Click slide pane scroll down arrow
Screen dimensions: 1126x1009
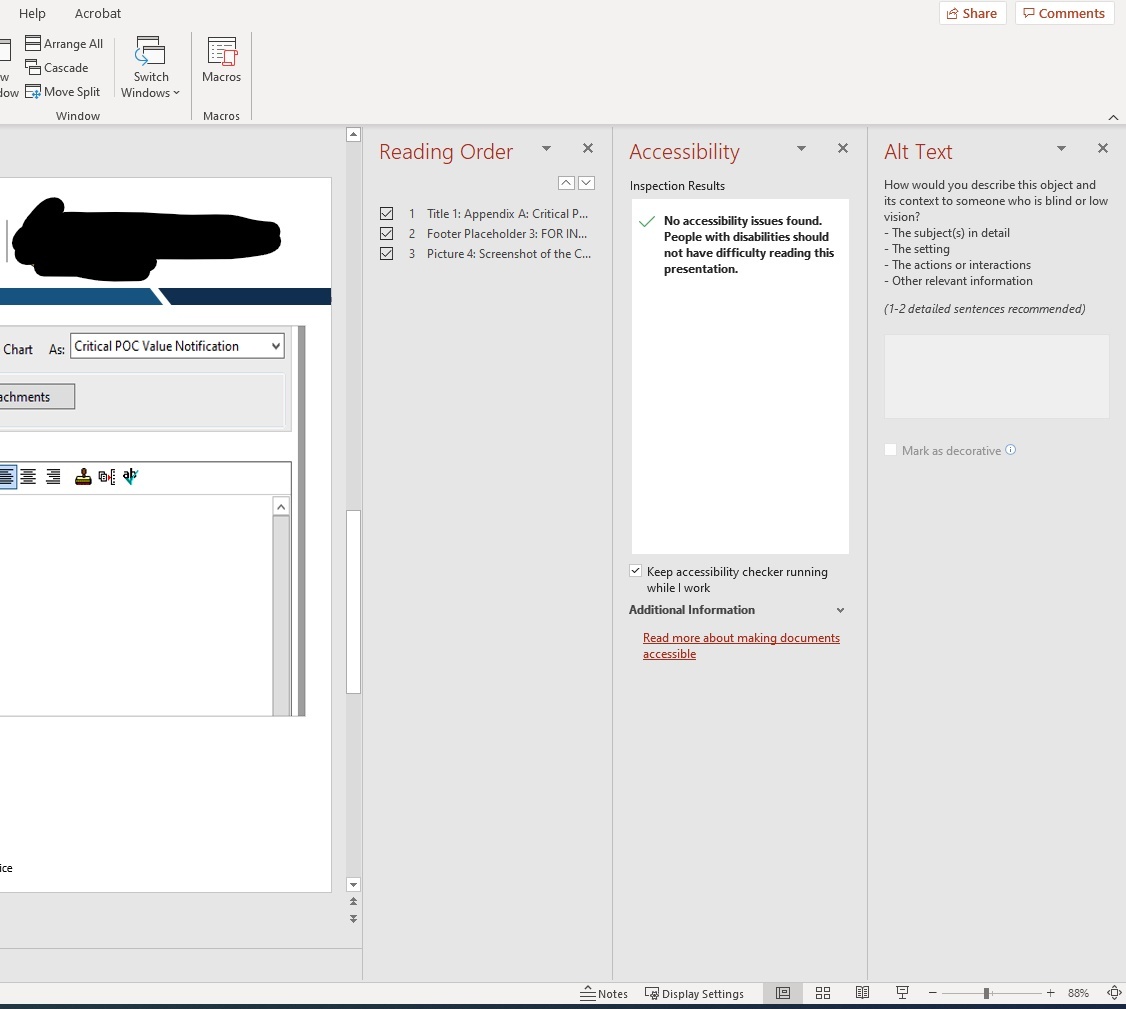coord(353,885)
